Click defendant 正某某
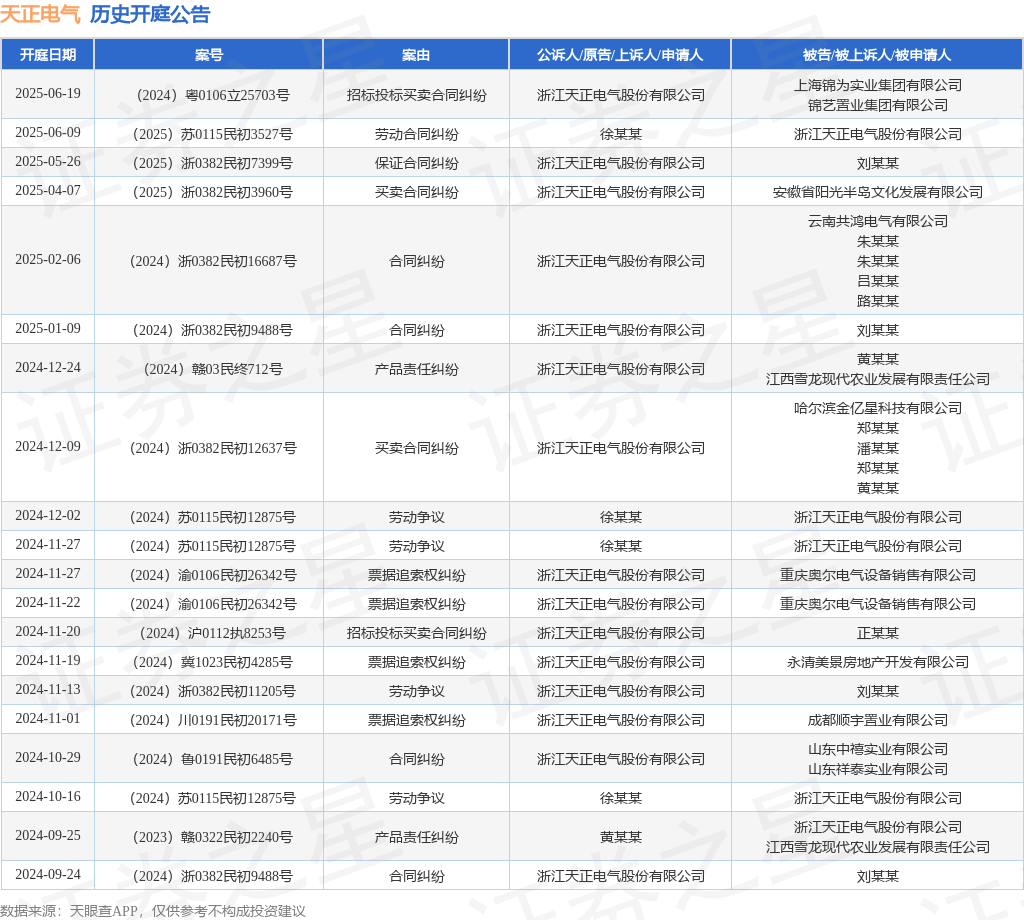Image resolution: width=1024 pixels, height=920 pixels. [x=878, y=633]
